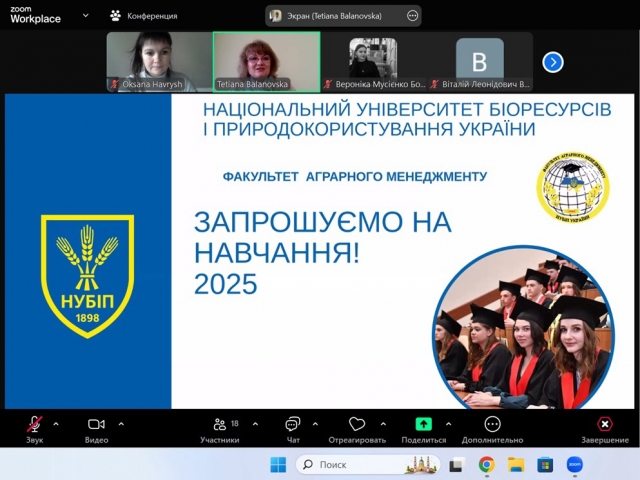Click the 'ФАКУЛЬТЕТ АГРАРНОГО МЕНЕДЖМЕНТУ' text
640x480 pixels.
[355, 177]
